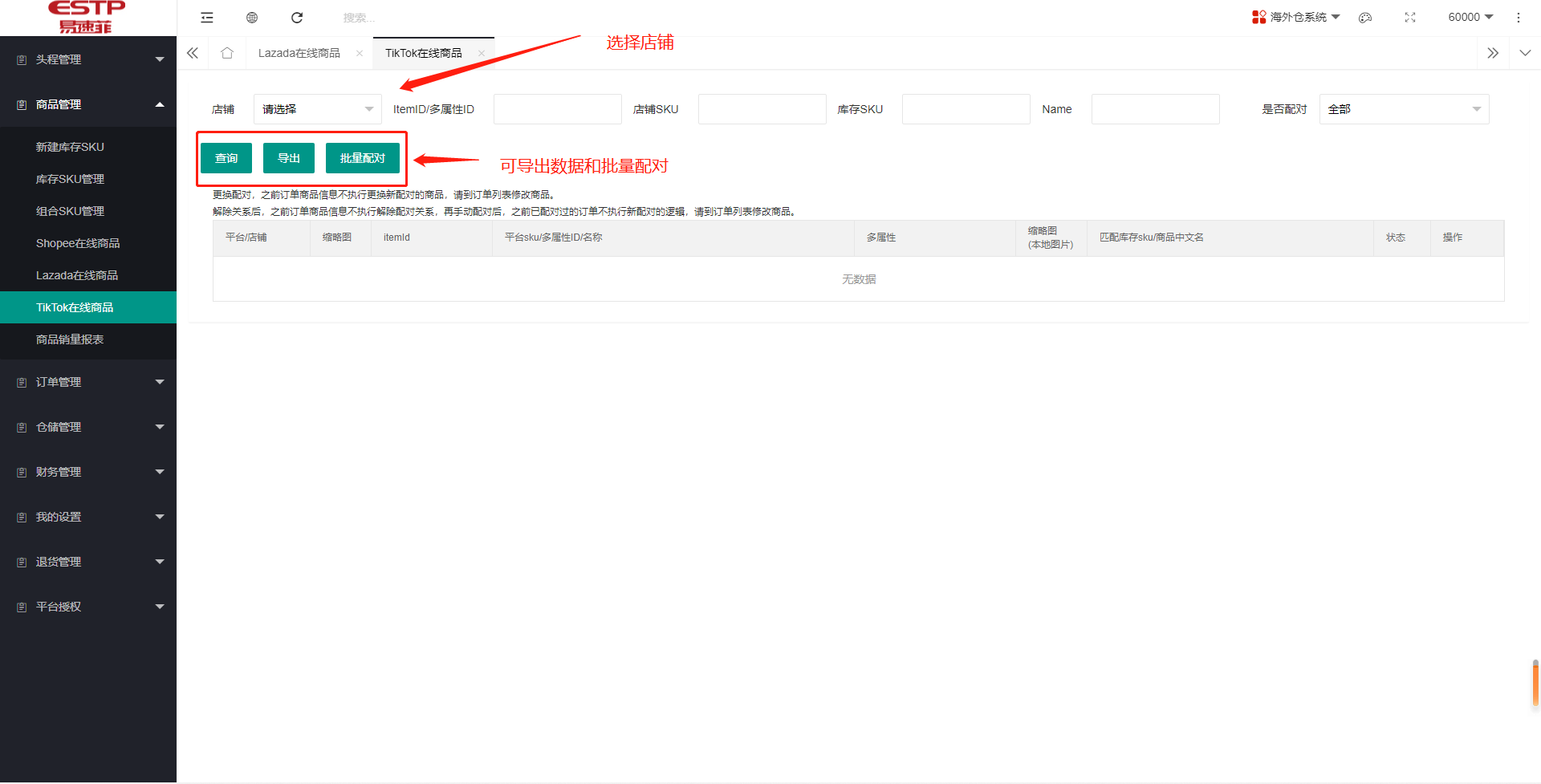Open the 海外仓系统 system switcher dropdown
1541x784 pixels.
(x=1295, y=17)
